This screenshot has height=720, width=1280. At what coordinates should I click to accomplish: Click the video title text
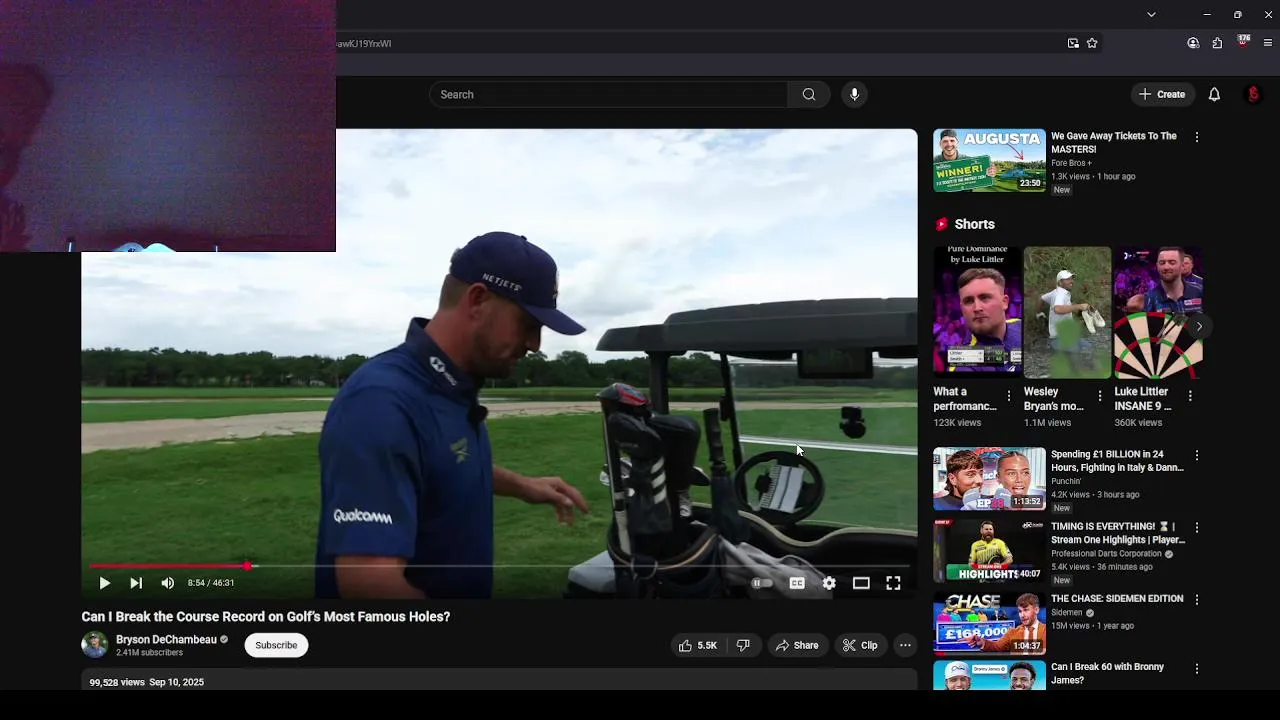pyautogui.click(x=266, y=617)
